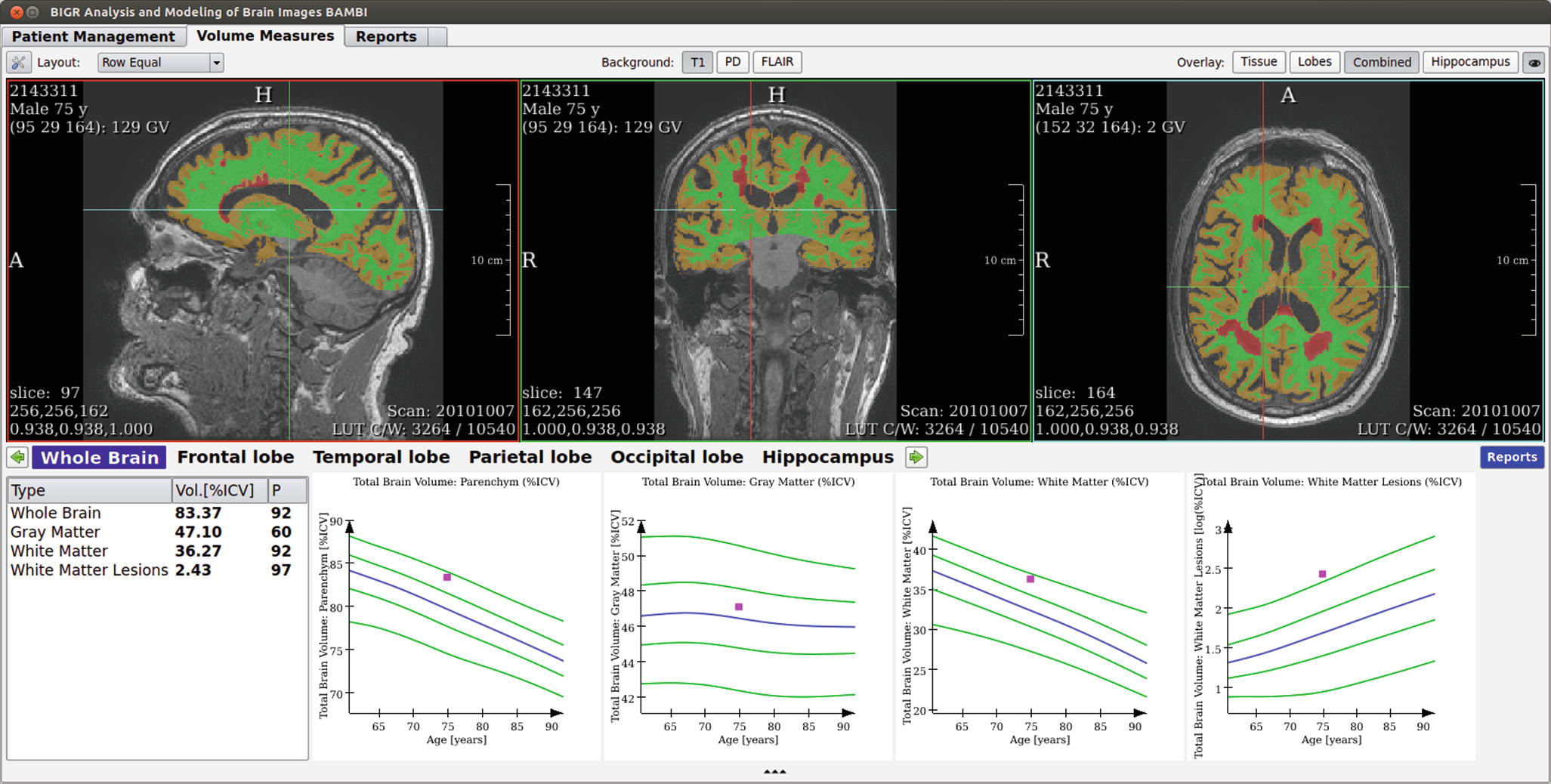Click the sagittal view 10 cm scale bar

pos(503,260)
